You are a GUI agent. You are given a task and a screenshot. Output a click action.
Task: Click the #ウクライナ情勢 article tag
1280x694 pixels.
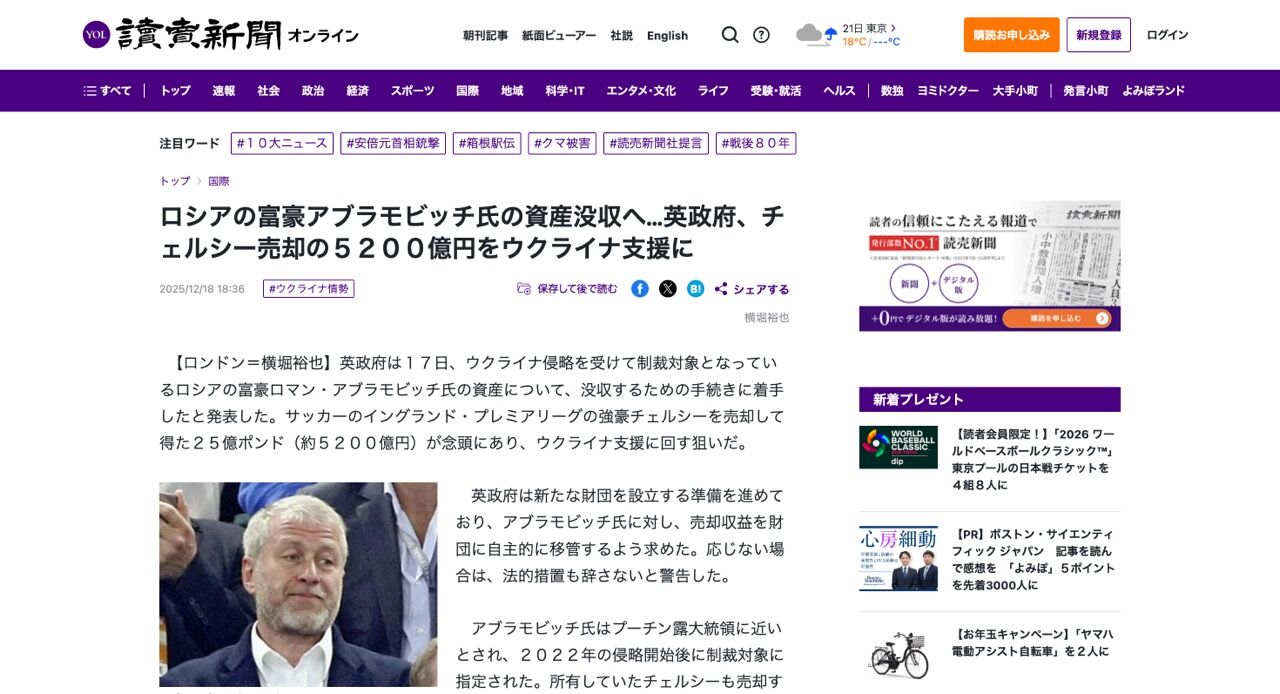(309, 289)
